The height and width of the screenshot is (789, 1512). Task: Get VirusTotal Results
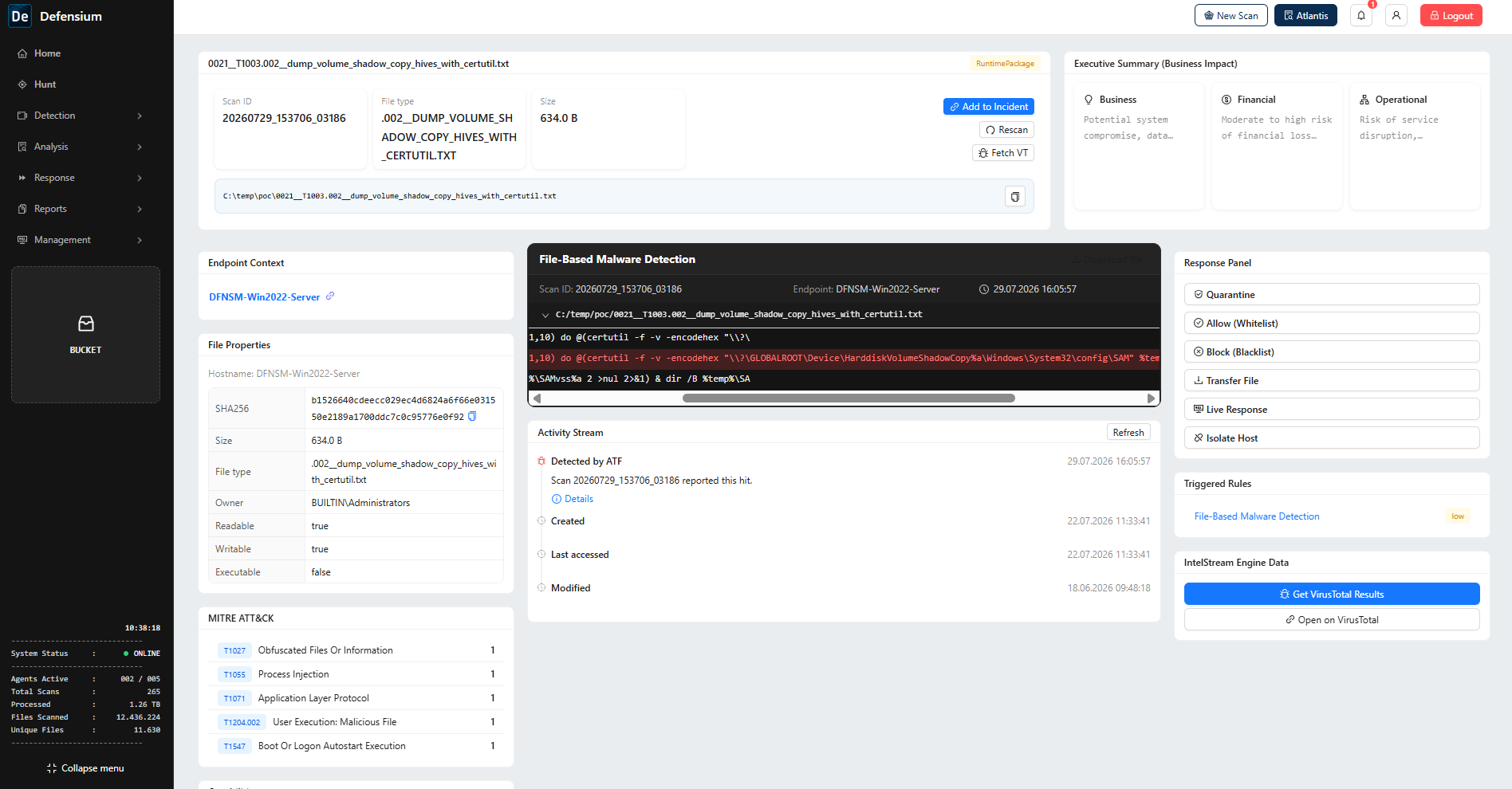coord(1331,594)
